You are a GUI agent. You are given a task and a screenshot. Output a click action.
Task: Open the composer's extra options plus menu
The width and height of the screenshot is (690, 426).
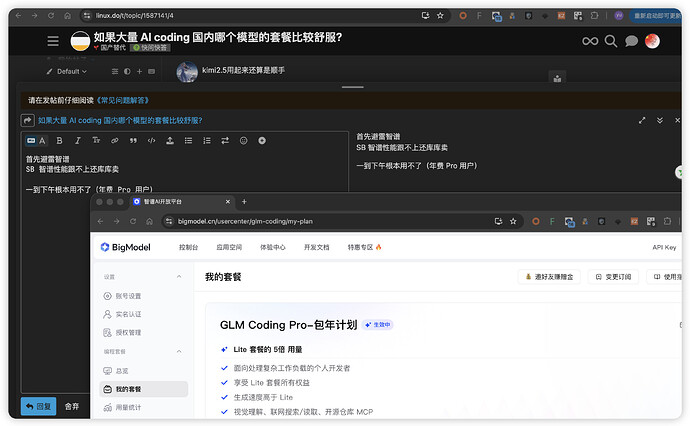[262, 141]
